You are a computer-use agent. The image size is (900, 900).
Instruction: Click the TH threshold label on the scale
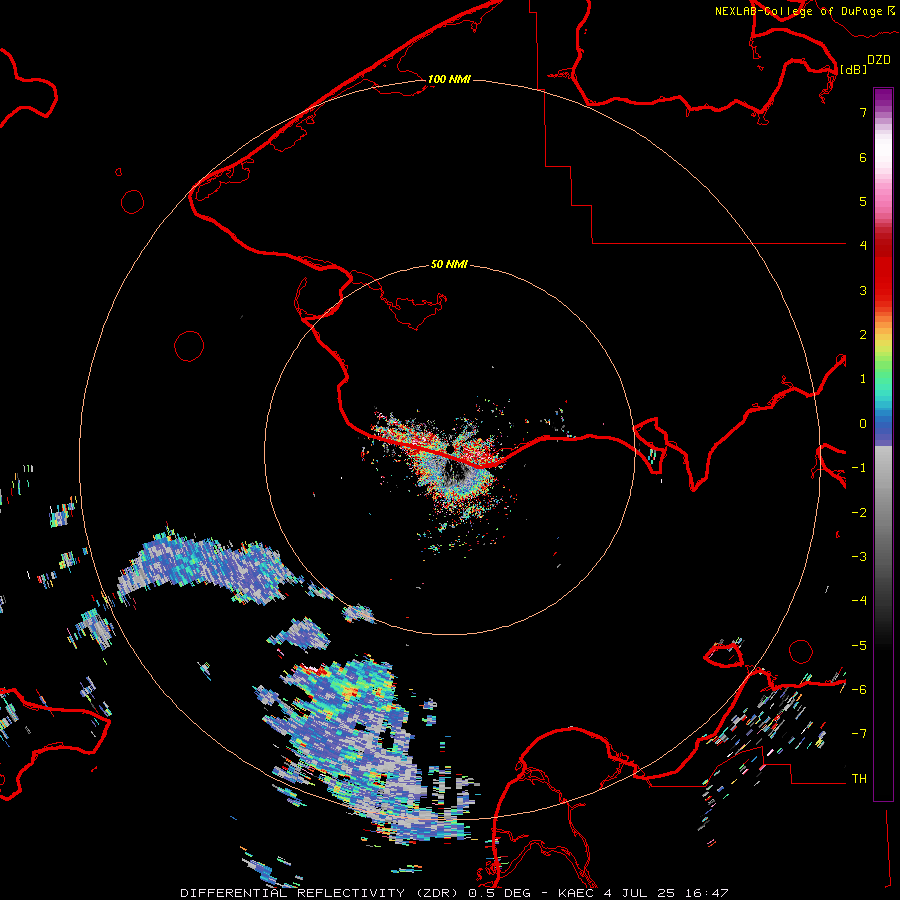[x=859, y=779]
